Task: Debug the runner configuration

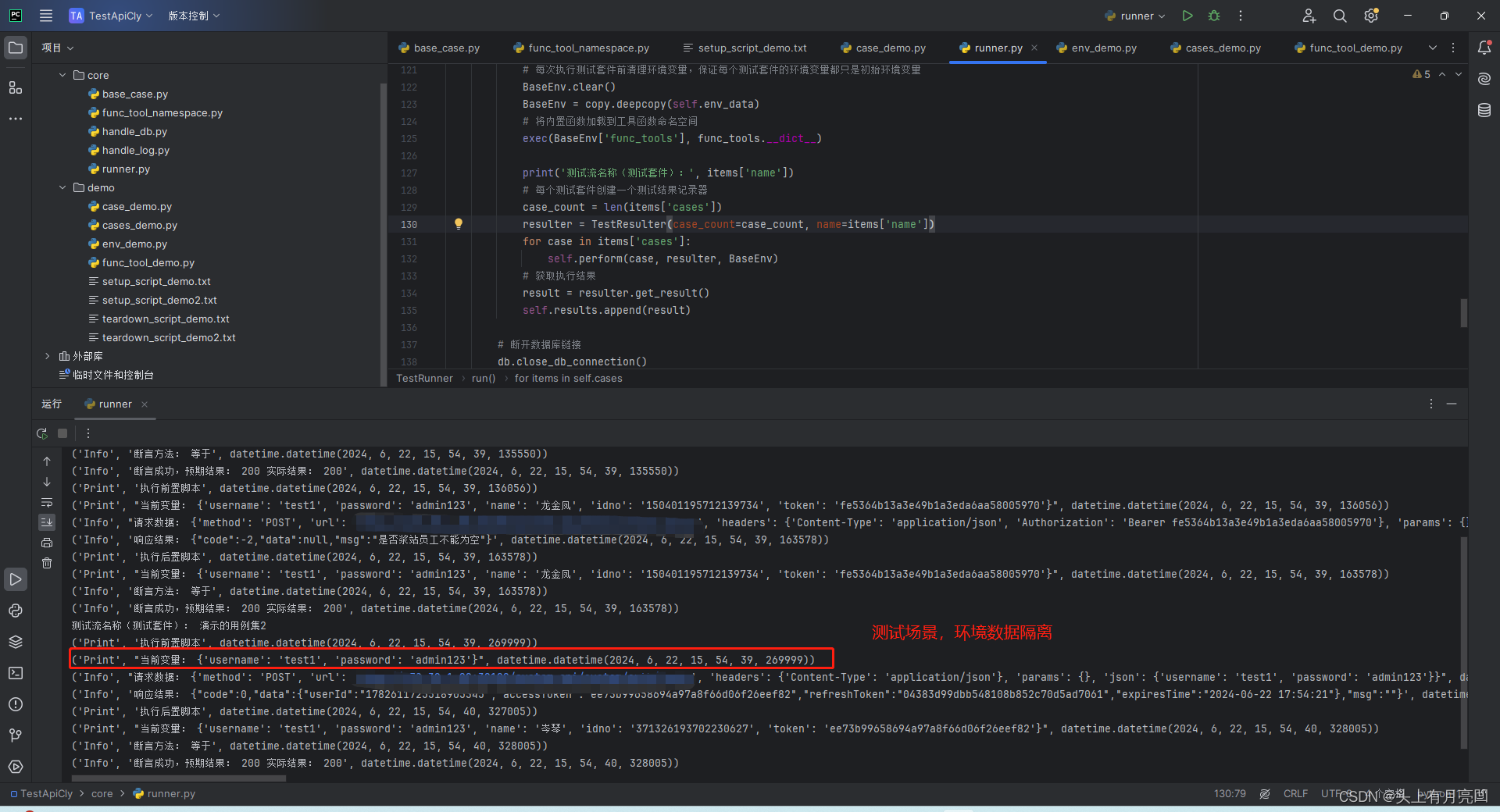Action: [1214, 16]
